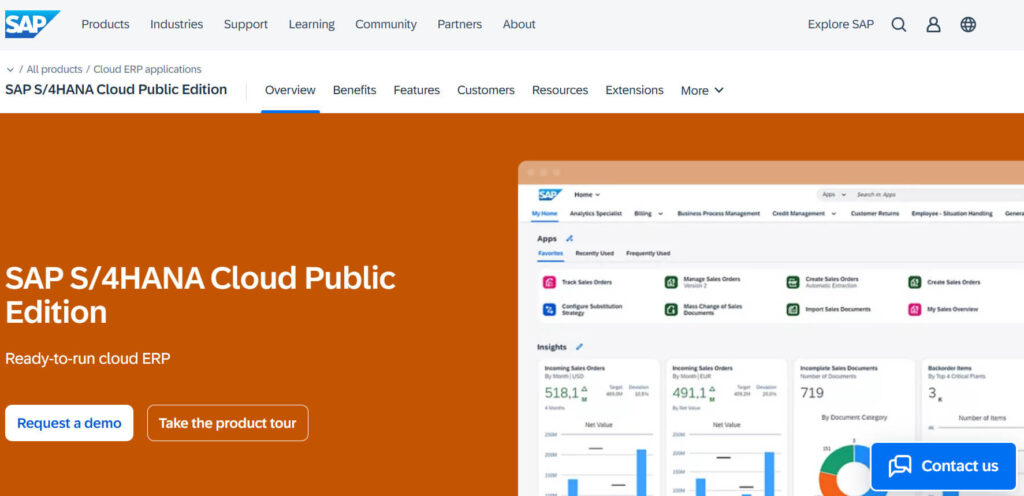This screenshot has width=1024, height=496.
Task: Follow Cloud ERP applications breadcrumb link
Action: [147, 69]
